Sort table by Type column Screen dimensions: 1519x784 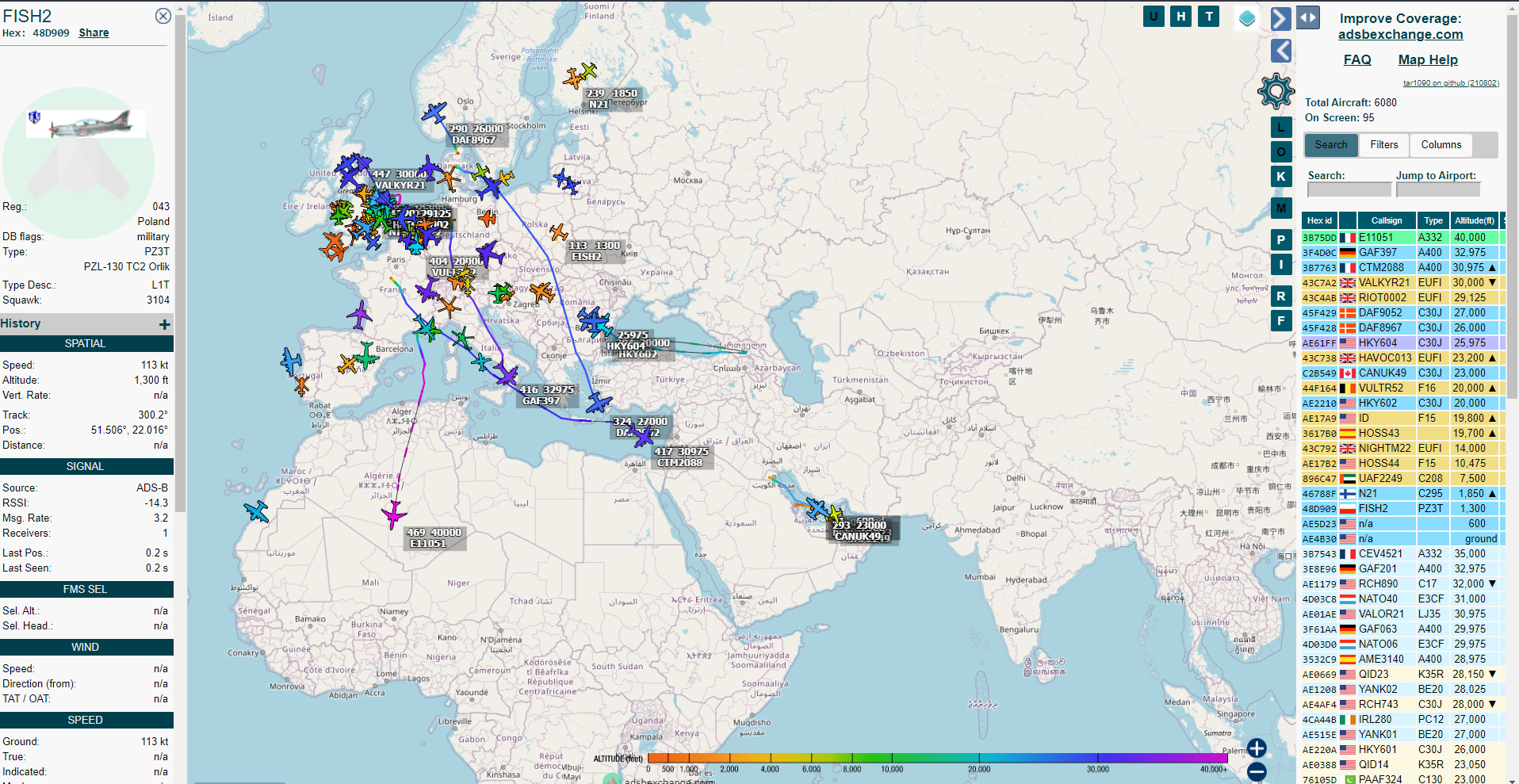pyautogui.click(x=1433, y=220)
